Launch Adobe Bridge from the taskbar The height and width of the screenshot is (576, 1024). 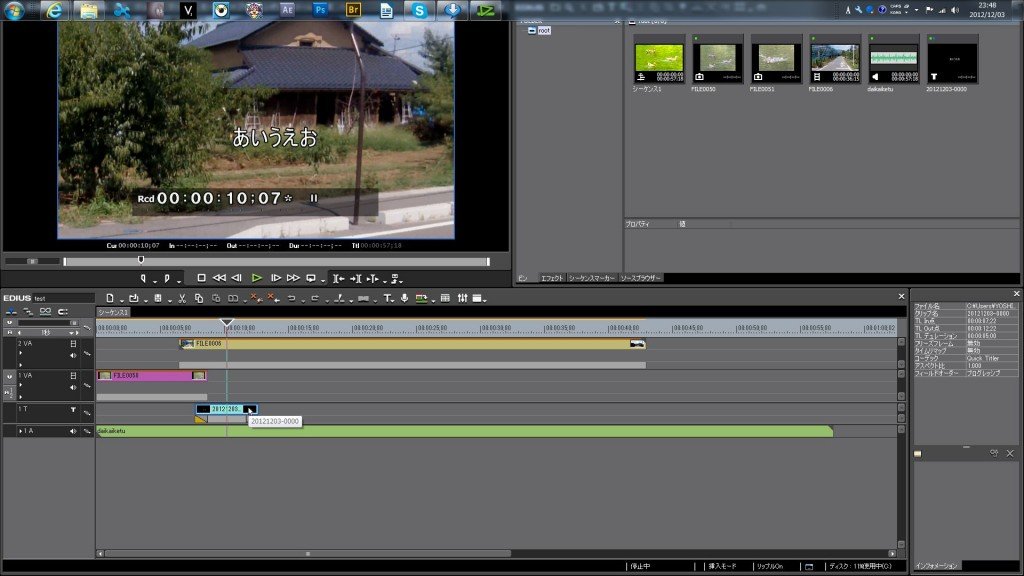[x=353, y=10]
